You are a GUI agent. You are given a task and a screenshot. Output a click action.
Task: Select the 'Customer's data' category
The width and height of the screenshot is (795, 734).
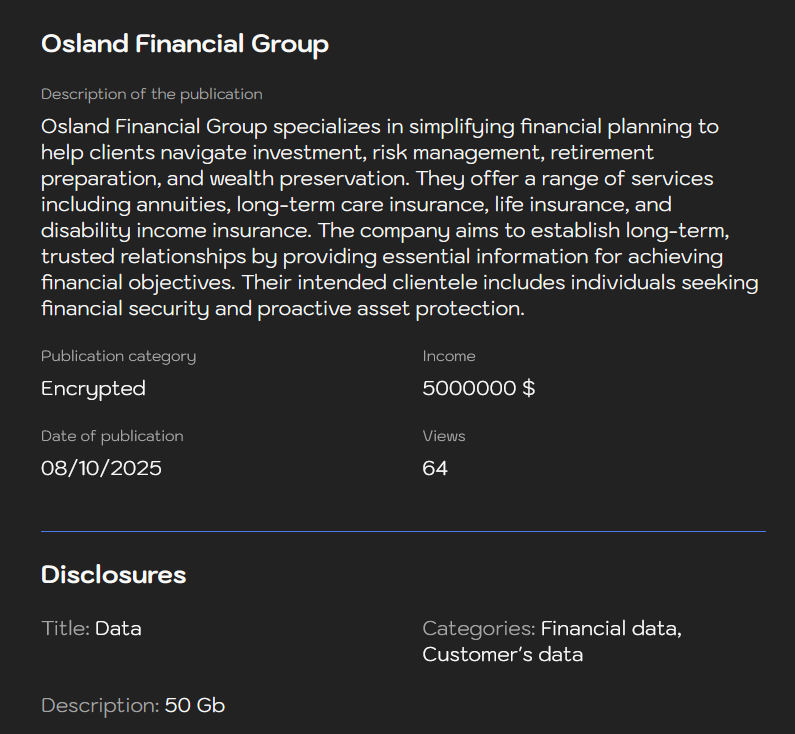[x=502, y=655]
